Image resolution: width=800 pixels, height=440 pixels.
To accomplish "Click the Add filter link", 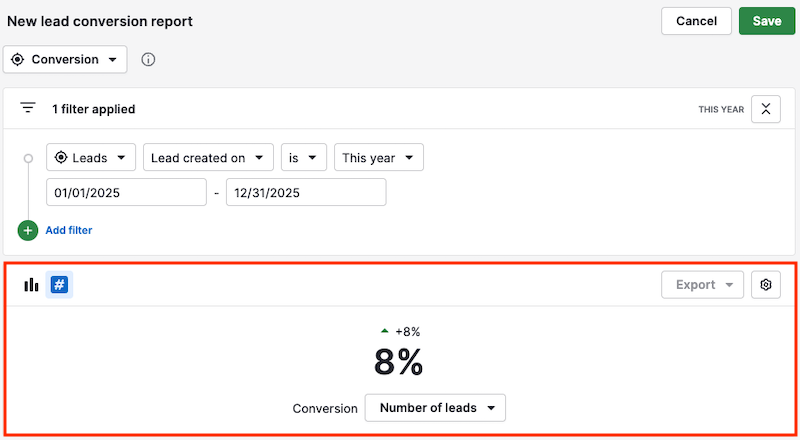I will click(x=69, y=230).
